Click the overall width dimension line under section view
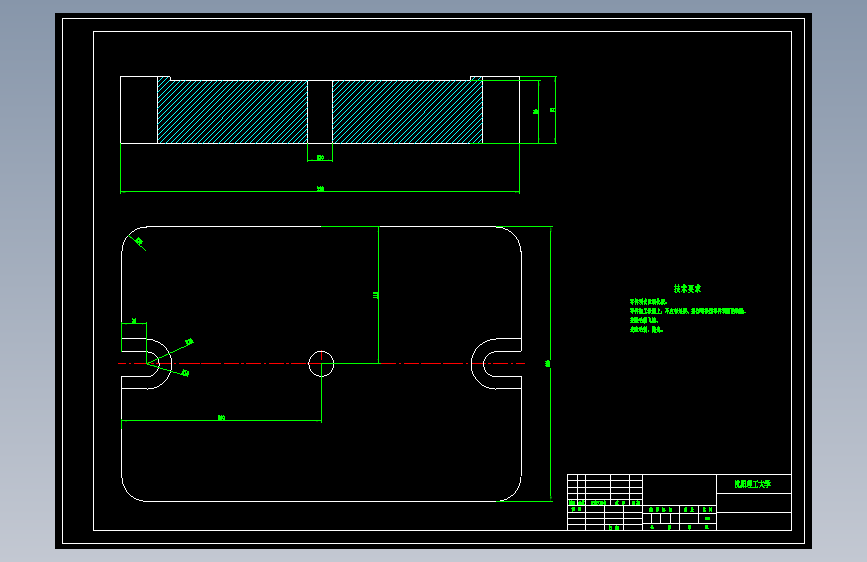This screenshot has width=867, height=562. (x=320, y=192)
